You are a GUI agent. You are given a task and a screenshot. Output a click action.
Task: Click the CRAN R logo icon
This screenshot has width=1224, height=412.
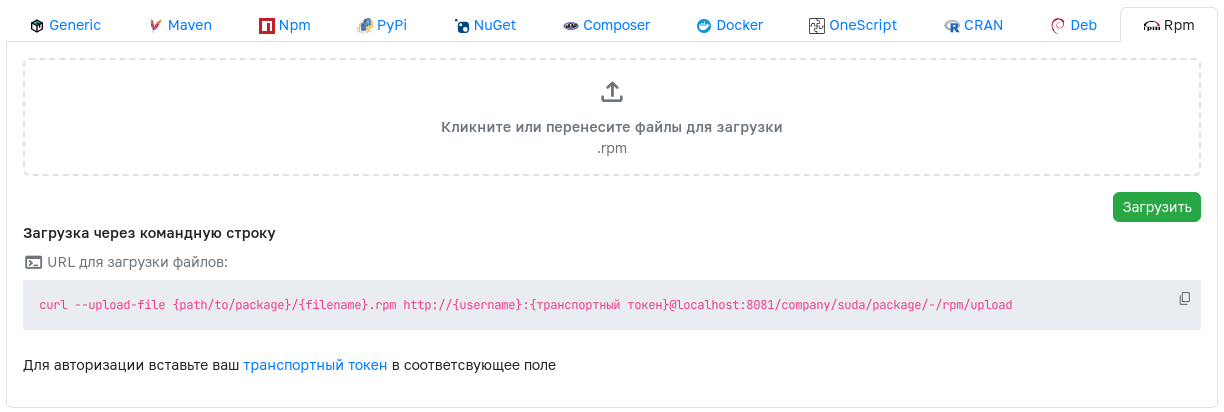click(952, 26)
